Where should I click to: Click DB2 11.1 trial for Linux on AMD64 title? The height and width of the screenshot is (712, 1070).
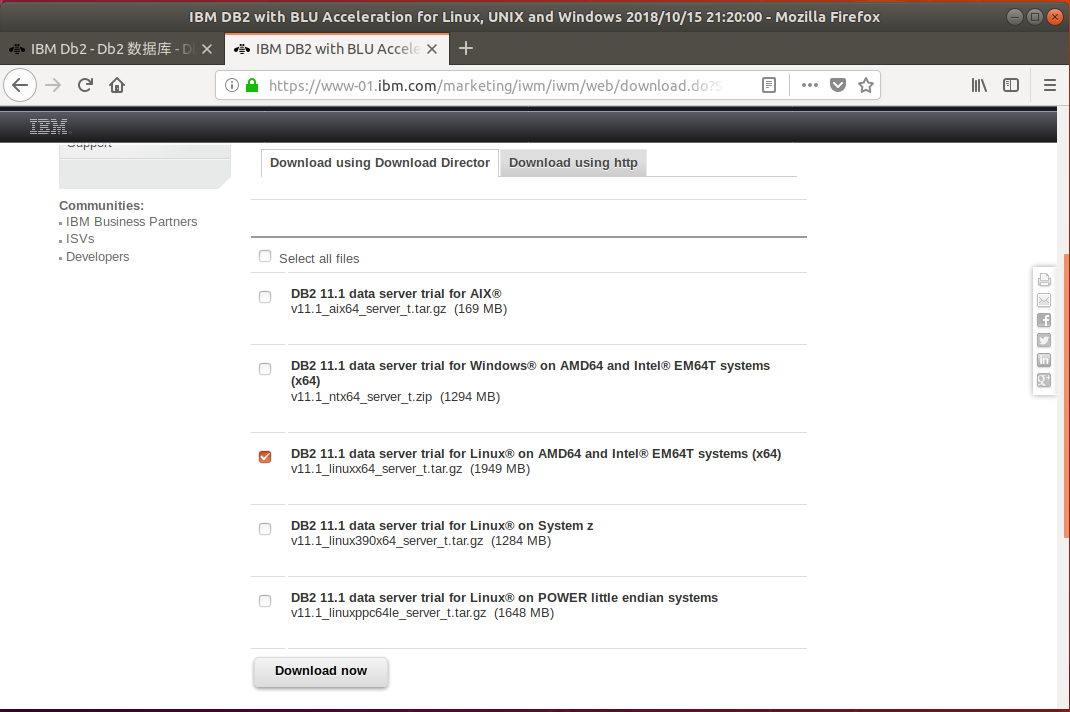coord(536,453)
